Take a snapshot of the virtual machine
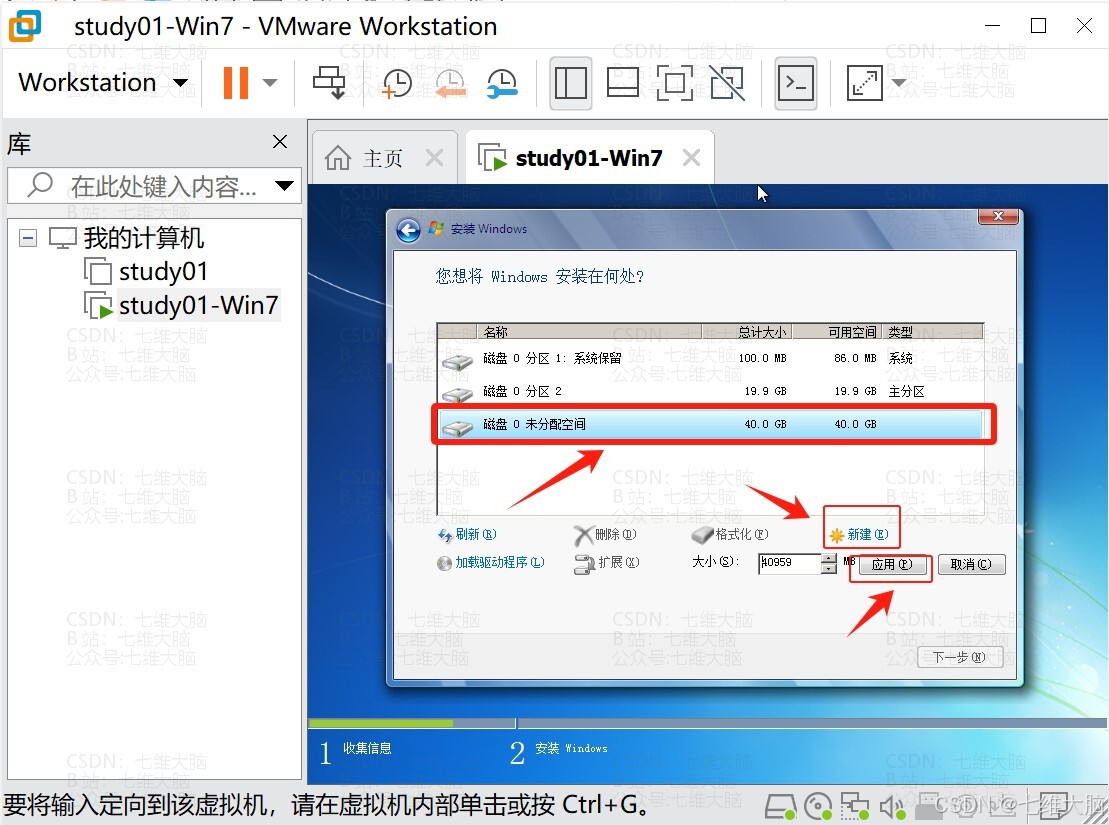 click(x=396, y=83)
